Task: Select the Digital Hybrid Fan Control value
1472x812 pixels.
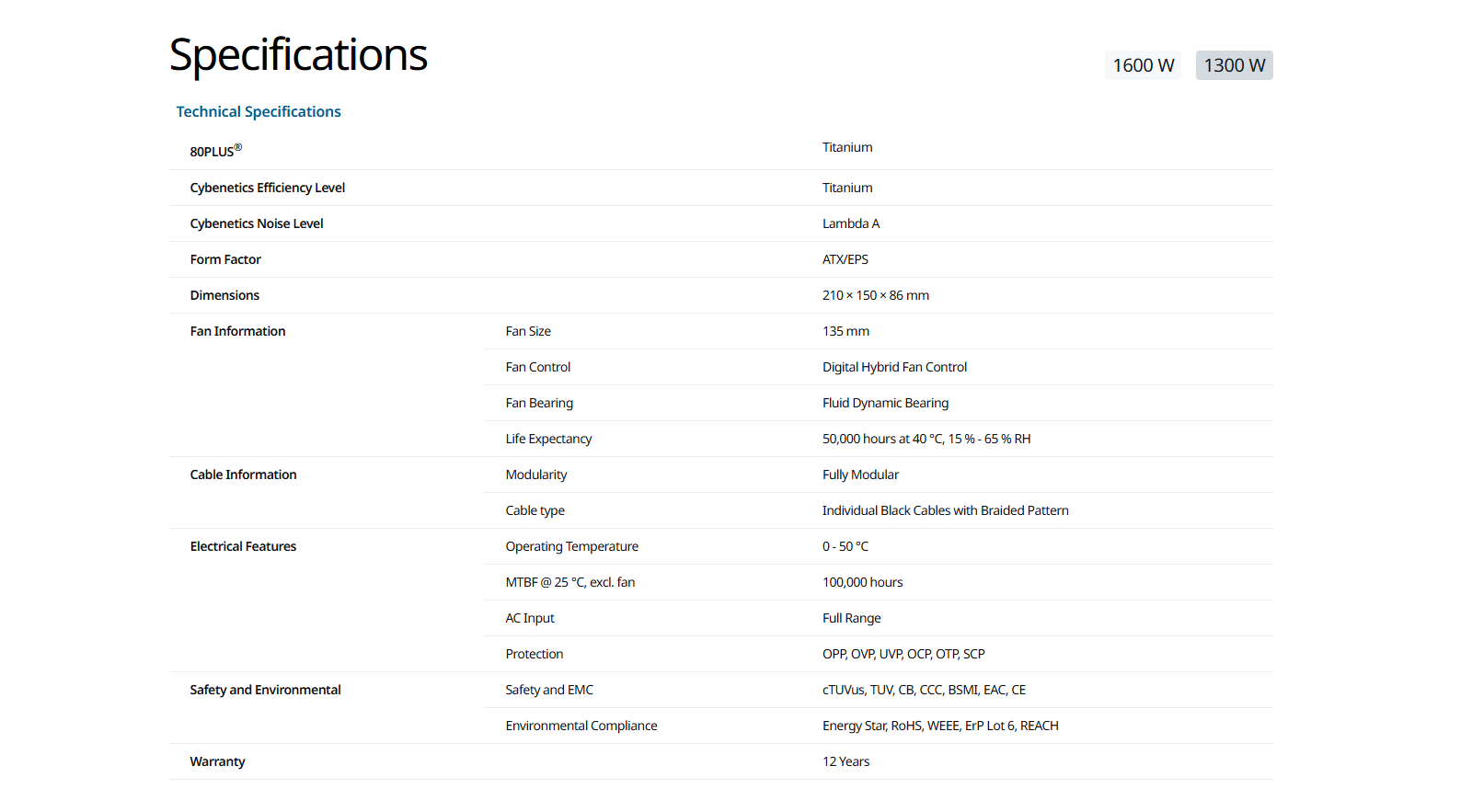Action: (x=894, y=367)
